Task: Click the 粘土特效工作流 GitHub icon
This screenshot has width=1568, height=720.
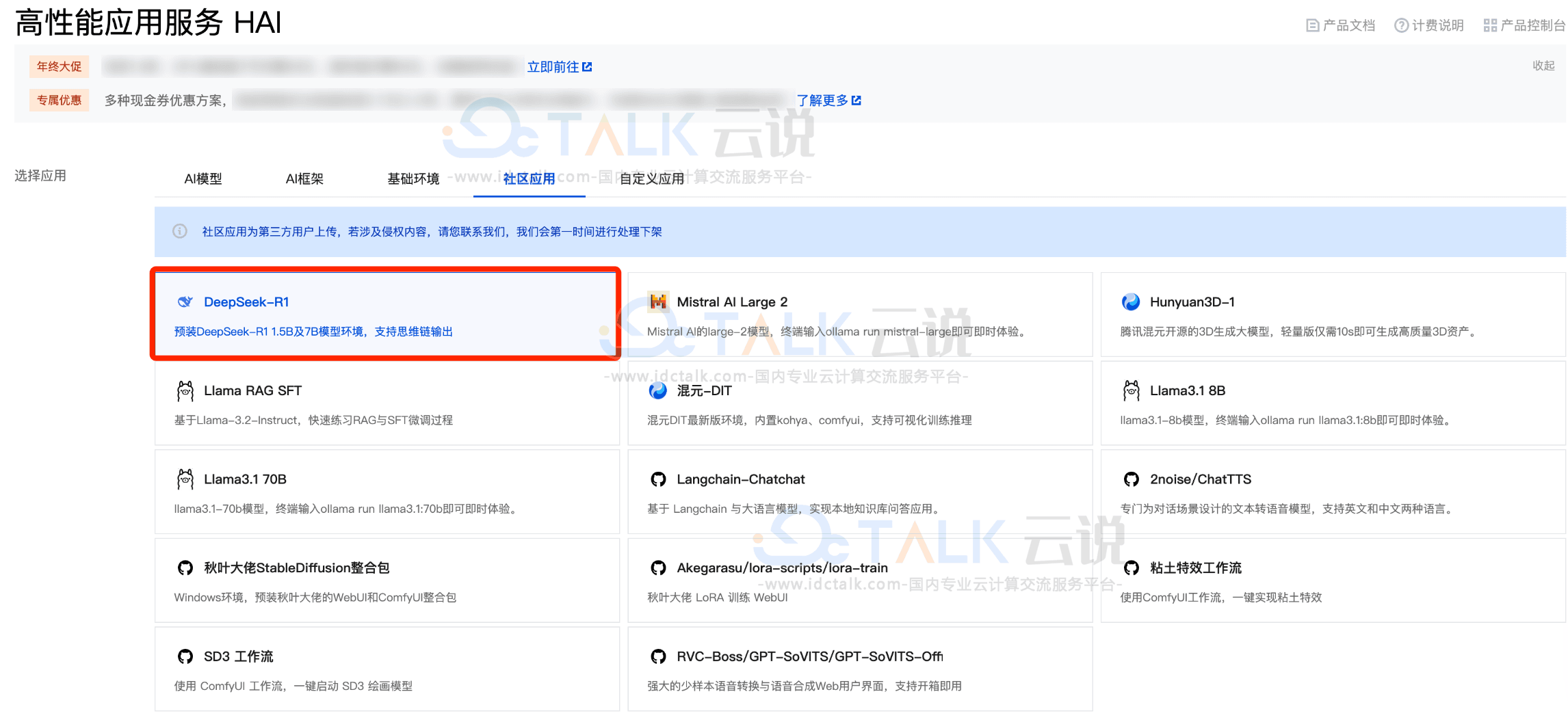Action: click(x=1132, y=568)
